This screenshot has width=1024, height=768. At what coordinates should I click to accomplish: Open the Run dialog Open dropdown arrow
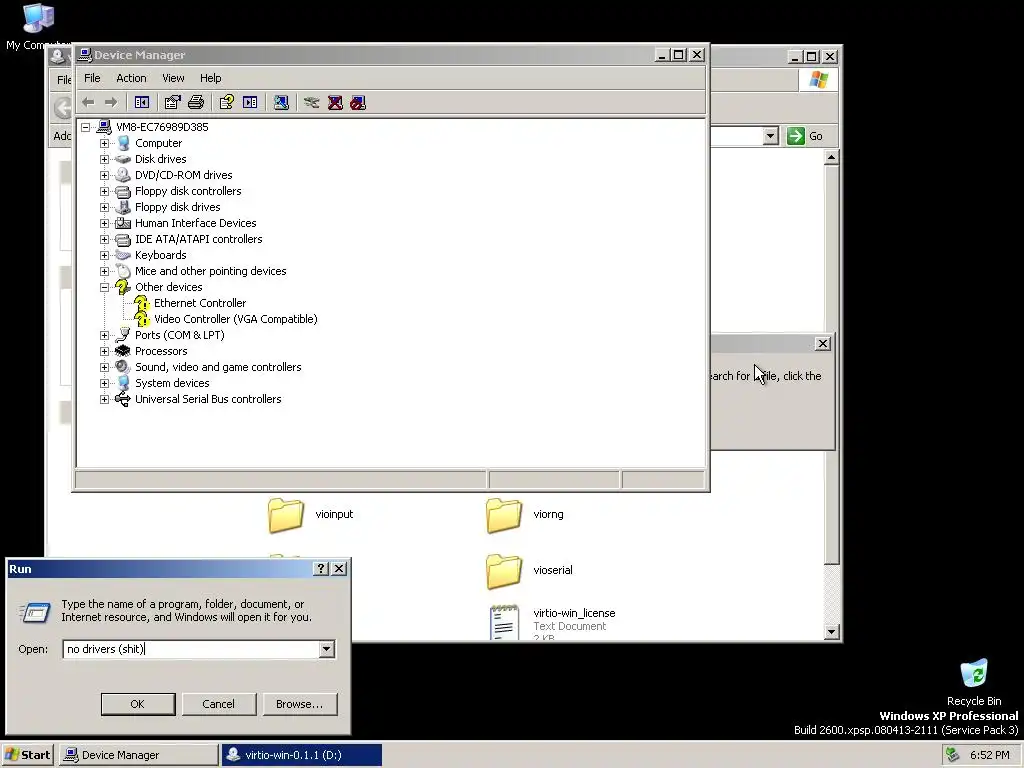[x=327, y=649]
